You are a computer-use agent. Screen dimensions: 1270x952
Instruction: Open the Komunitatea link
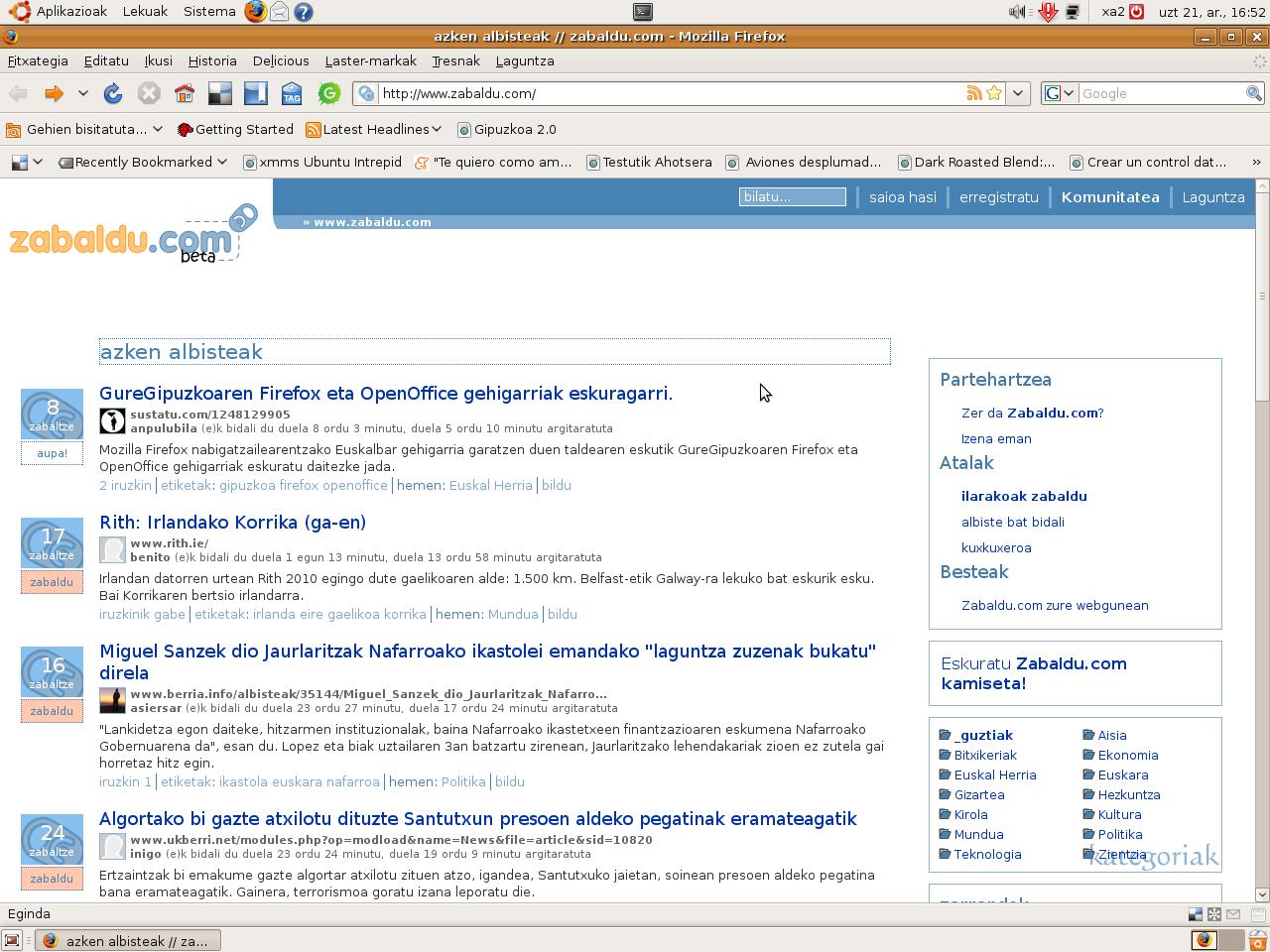click(x=1109, y=196)
